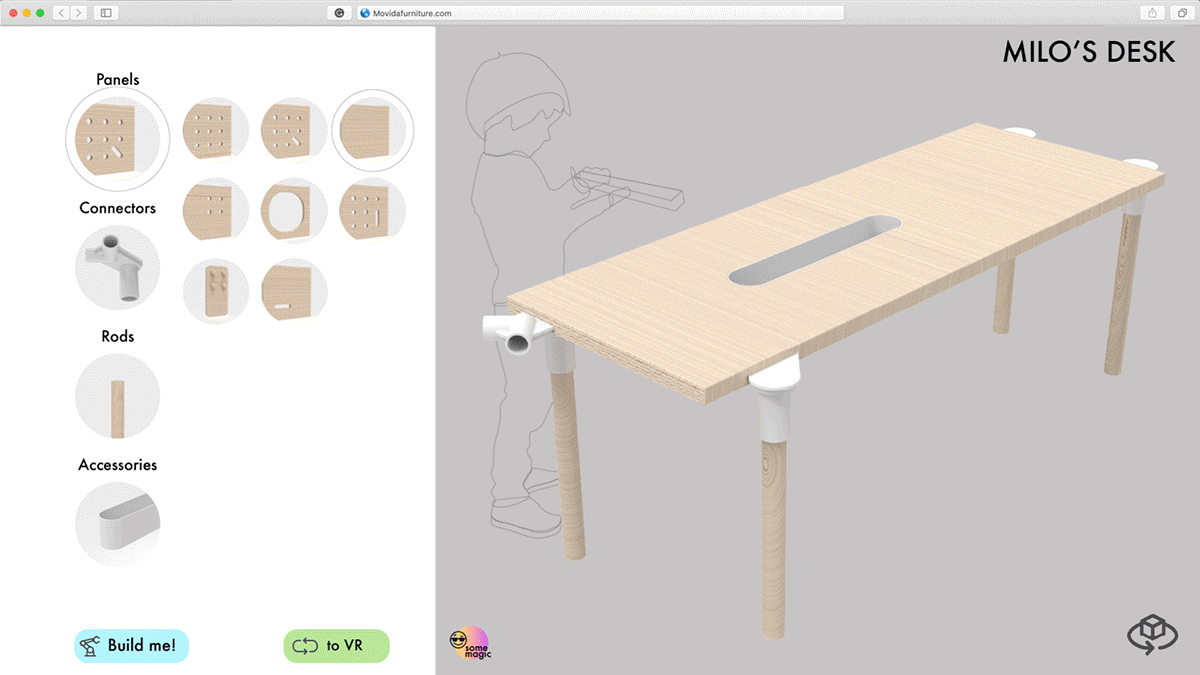Click the round extension icon beside address bar
This screenshot has height=675, width=1200.
[339, 13]
